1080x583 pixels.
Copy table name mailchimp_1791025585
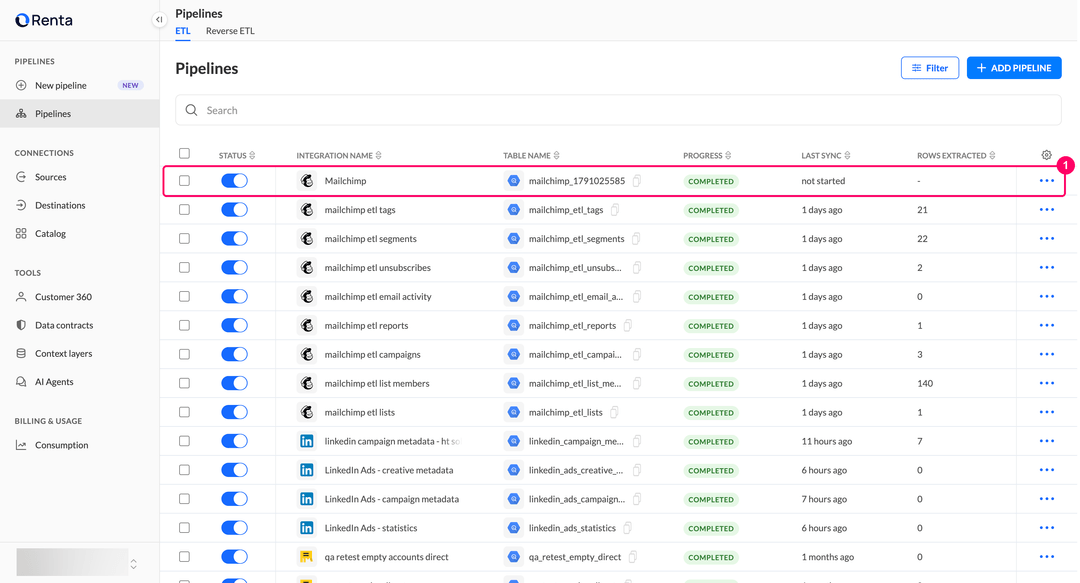point(636,181)
